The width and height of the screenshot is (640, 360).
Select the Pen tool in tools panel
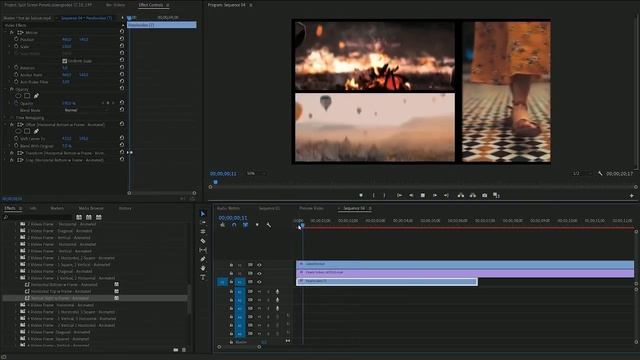[203, 259]
